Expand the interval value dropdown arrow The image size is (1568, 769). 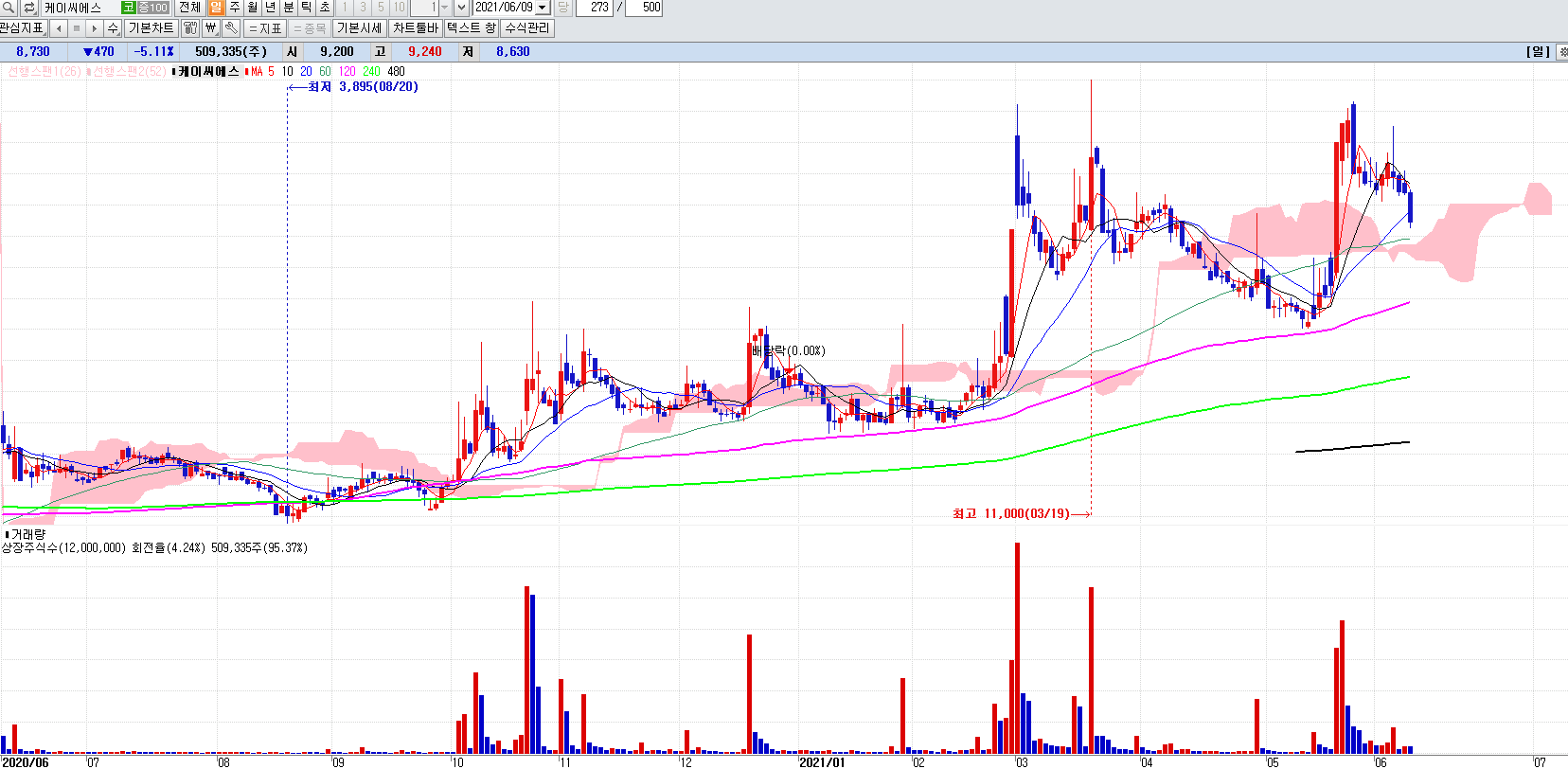coord(445,8)
